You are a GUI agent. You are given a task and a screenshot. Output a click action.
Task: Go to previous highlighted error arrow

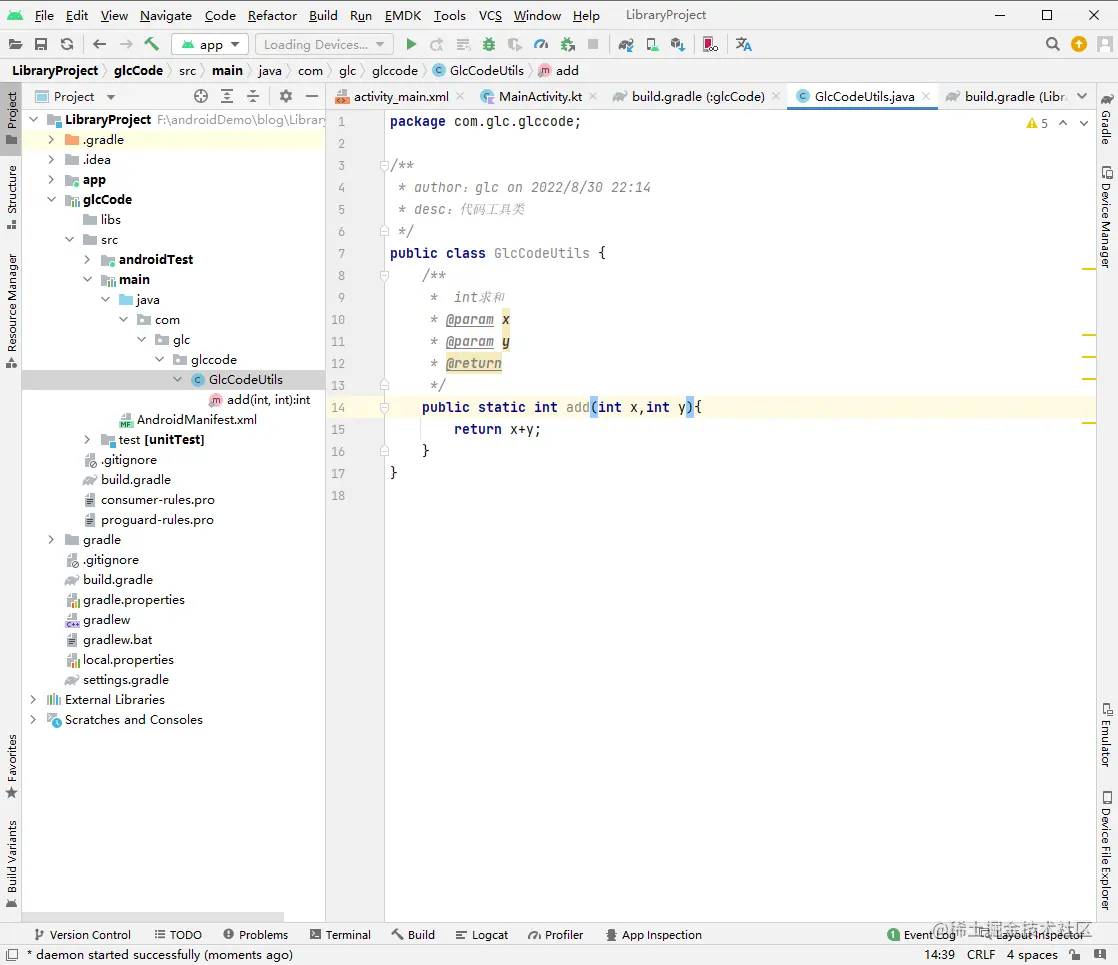click(x=1063, y=123)
